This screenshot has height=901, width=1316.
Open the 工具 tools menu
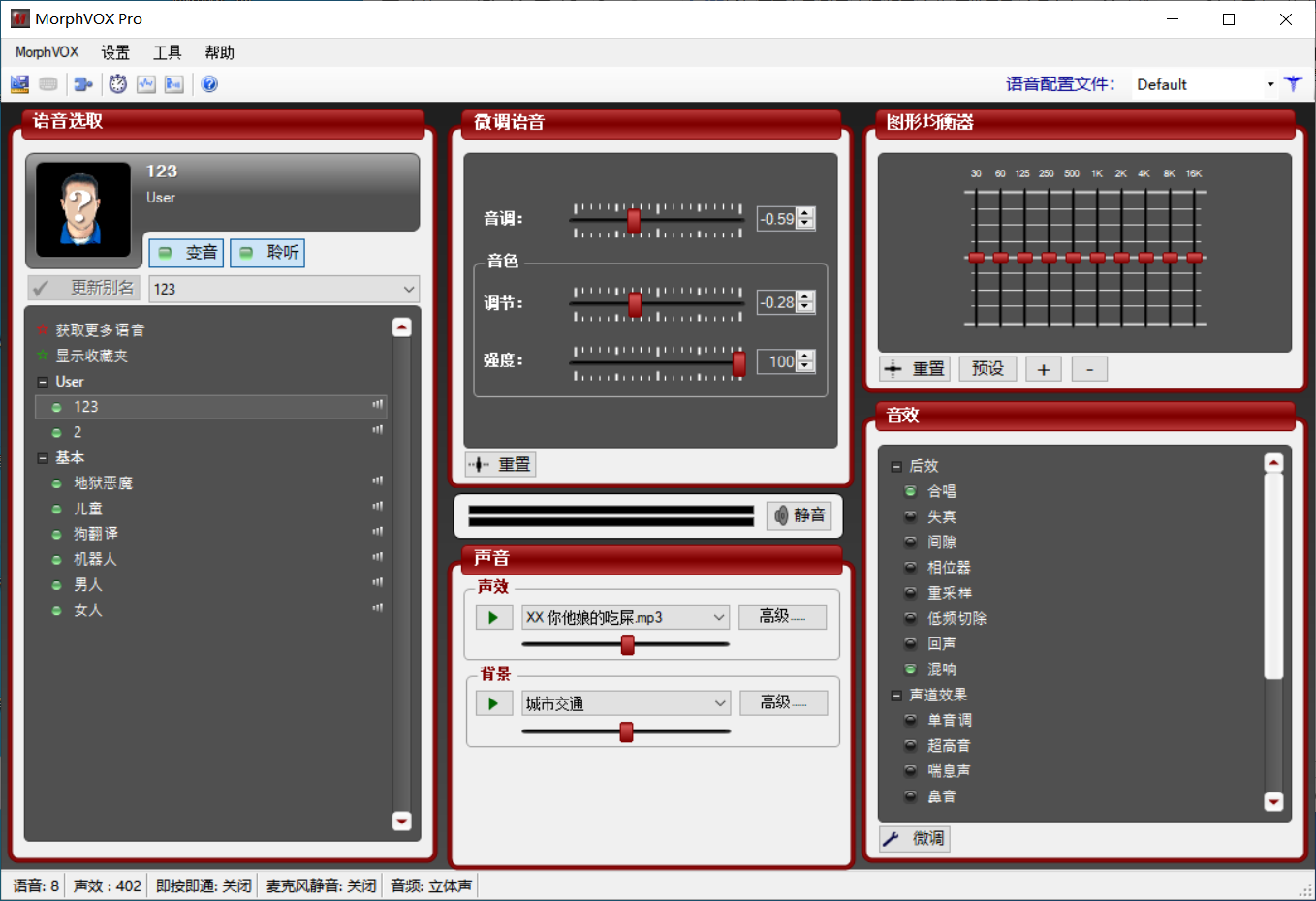tap(168, 52)
